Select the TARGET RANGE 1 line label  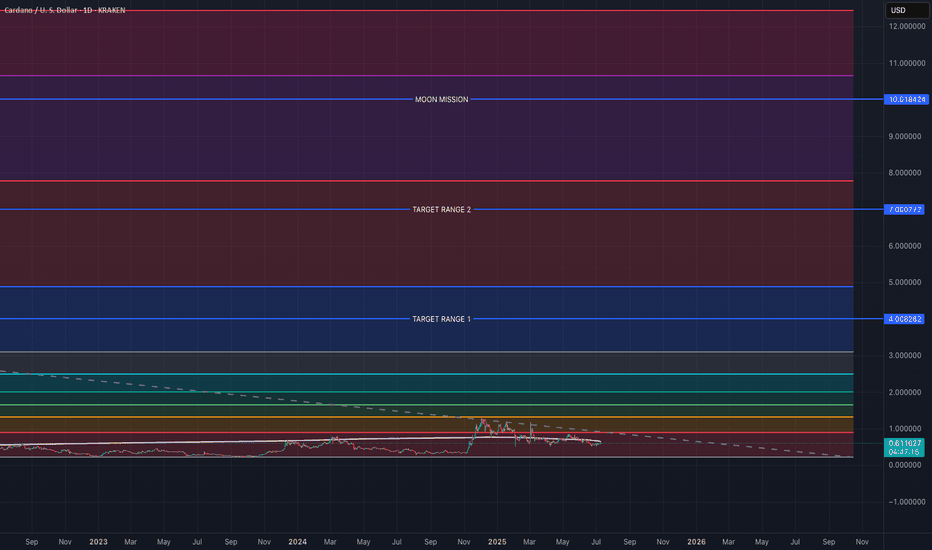coord(442,319)
